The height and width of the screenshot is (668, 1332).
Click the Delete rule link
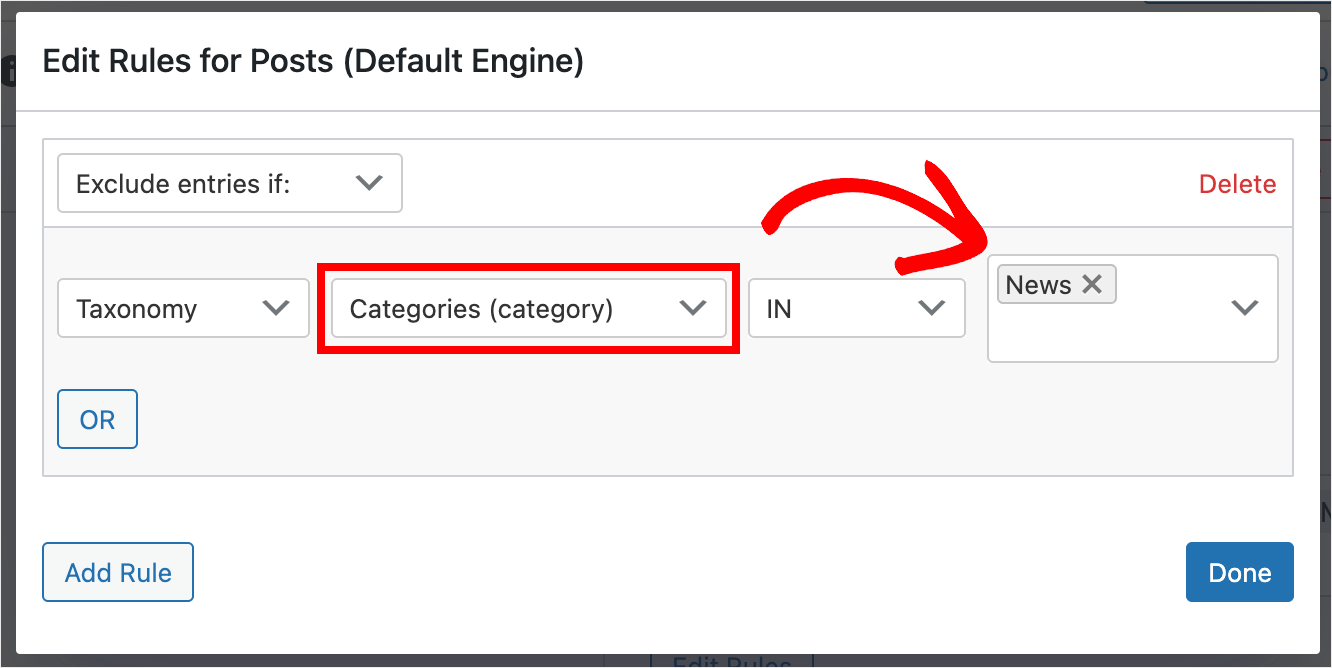pos(1237,184)
